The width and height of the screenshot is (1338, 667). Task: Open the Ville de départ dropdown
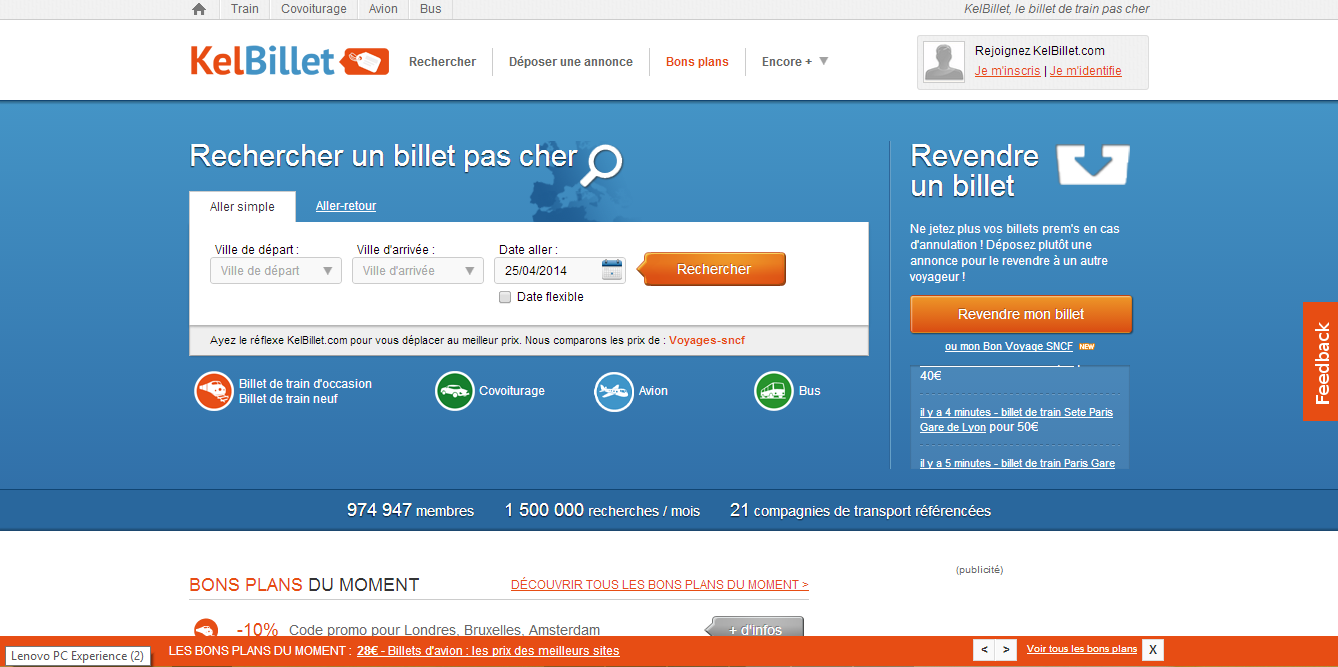[x=276, y=271]
